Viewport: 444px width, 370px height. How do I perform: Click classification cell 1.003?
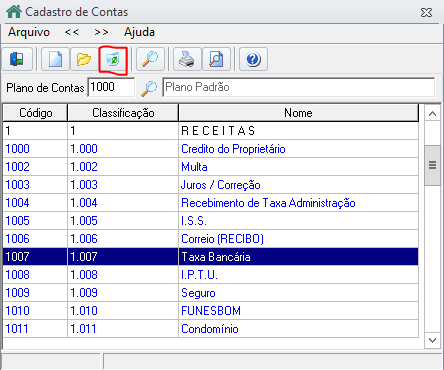[x=123, y=185]
